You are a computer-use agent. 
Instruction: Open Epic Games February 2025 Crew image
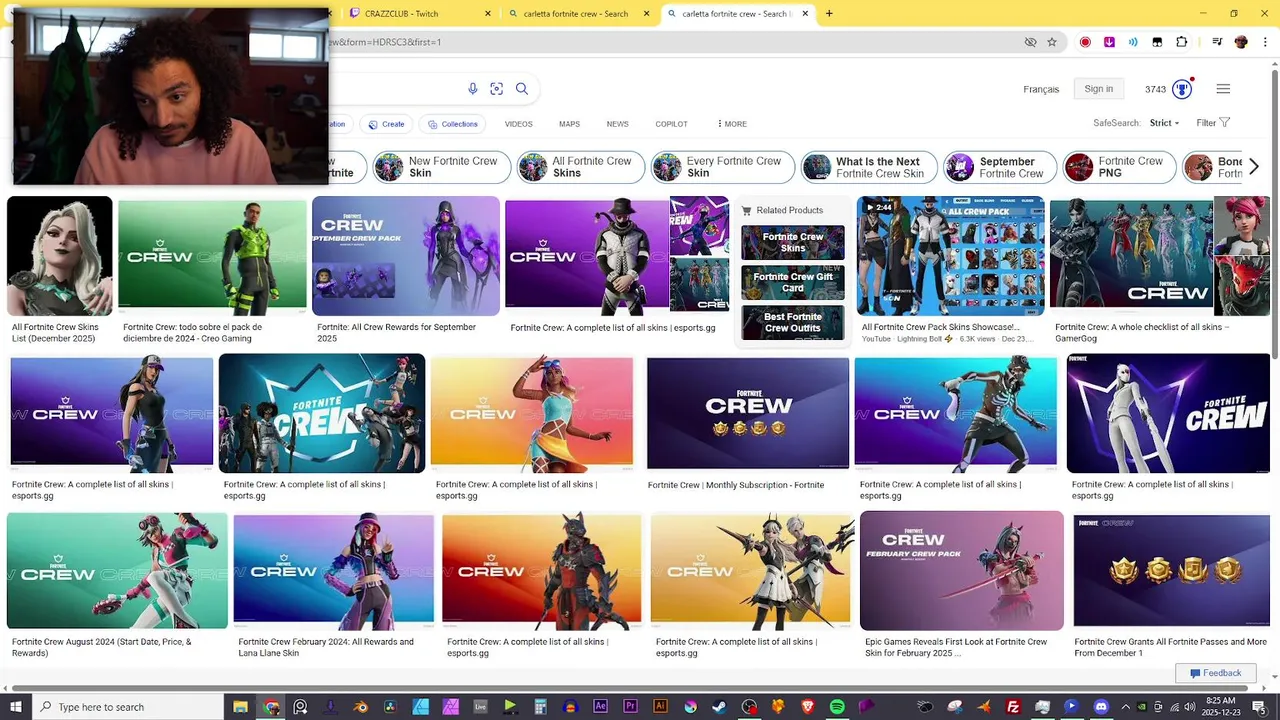(962, 570)
